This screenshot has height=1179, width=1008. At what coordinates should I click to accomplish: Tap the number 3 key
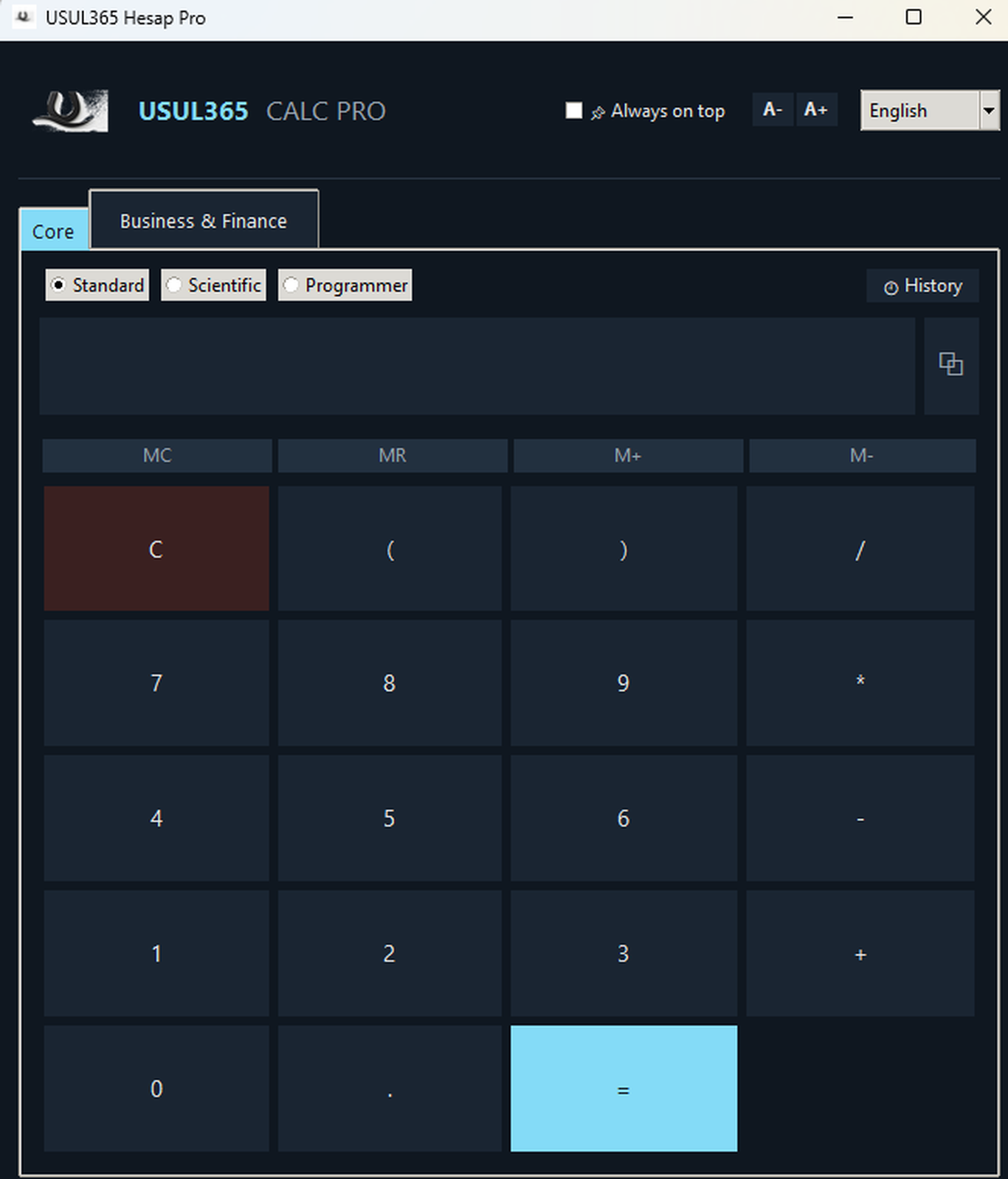click(x=624, y=953)
